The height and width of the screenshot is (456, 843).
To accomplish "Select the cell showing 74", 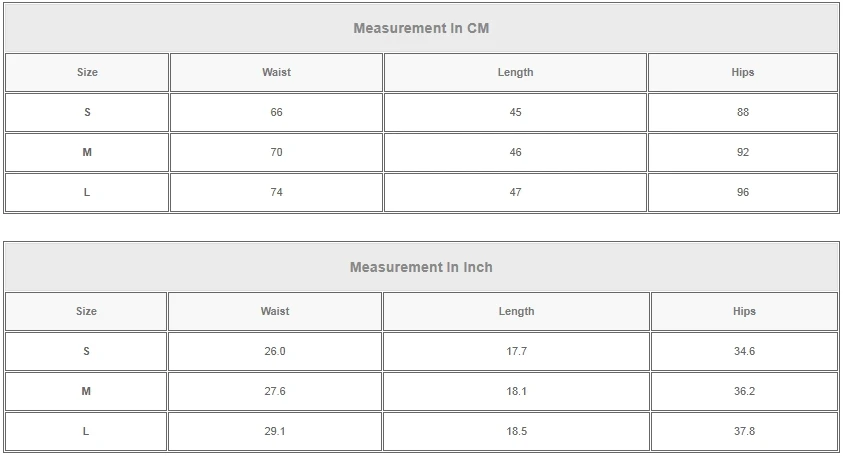I will pos(276,192).
